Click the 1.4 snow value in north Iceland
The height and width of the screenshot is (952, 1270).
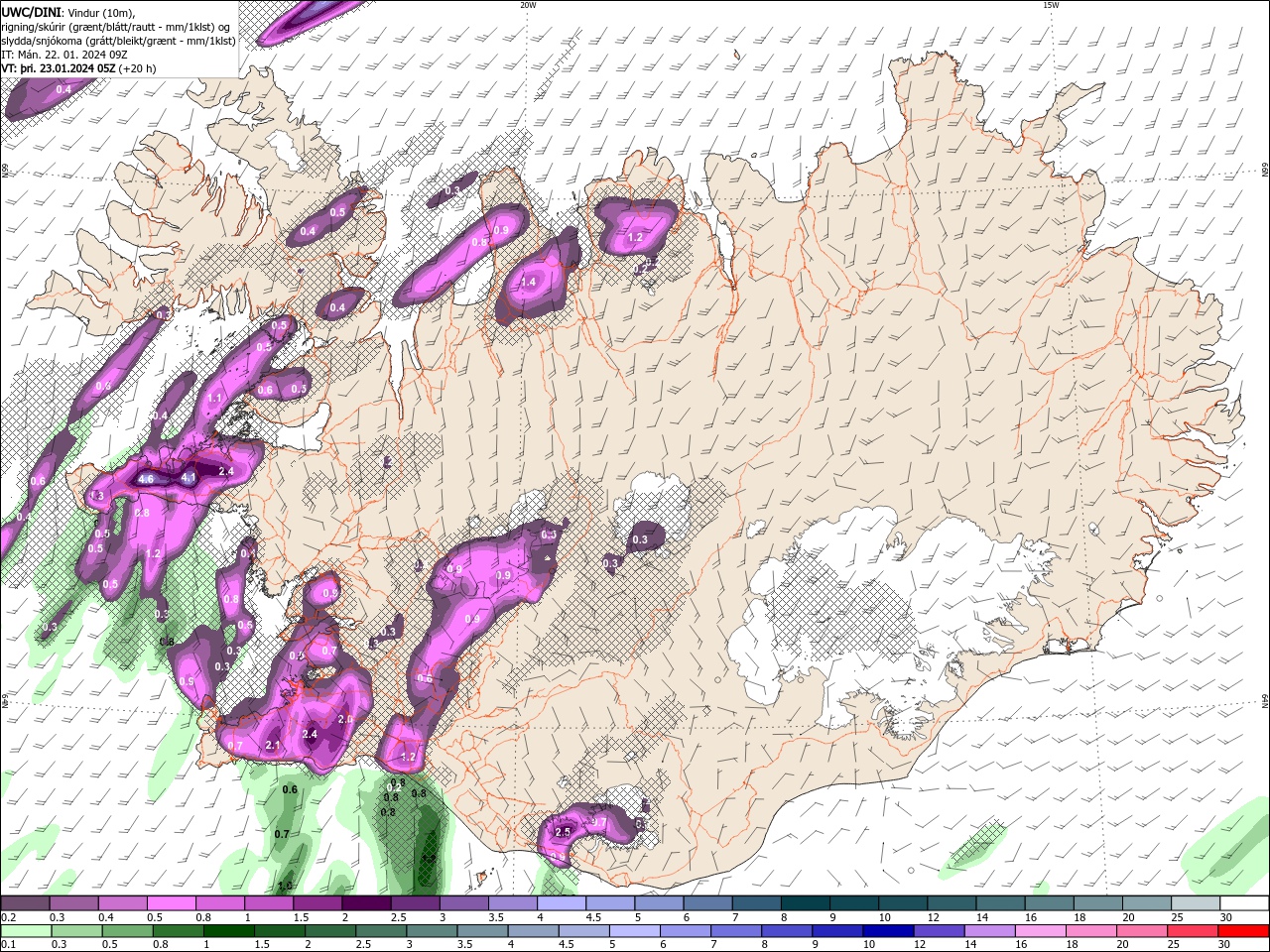[x=528, y=283]
